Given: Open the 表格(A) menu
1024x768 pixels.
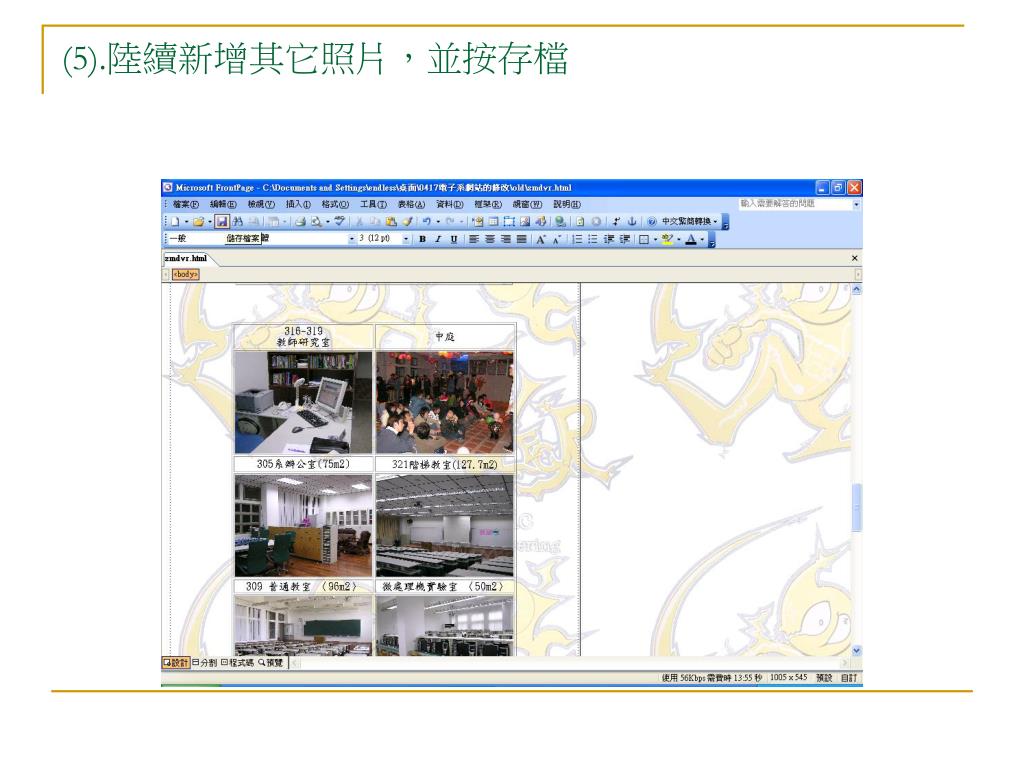Looking at the screenshot, I should pos(411,204).
